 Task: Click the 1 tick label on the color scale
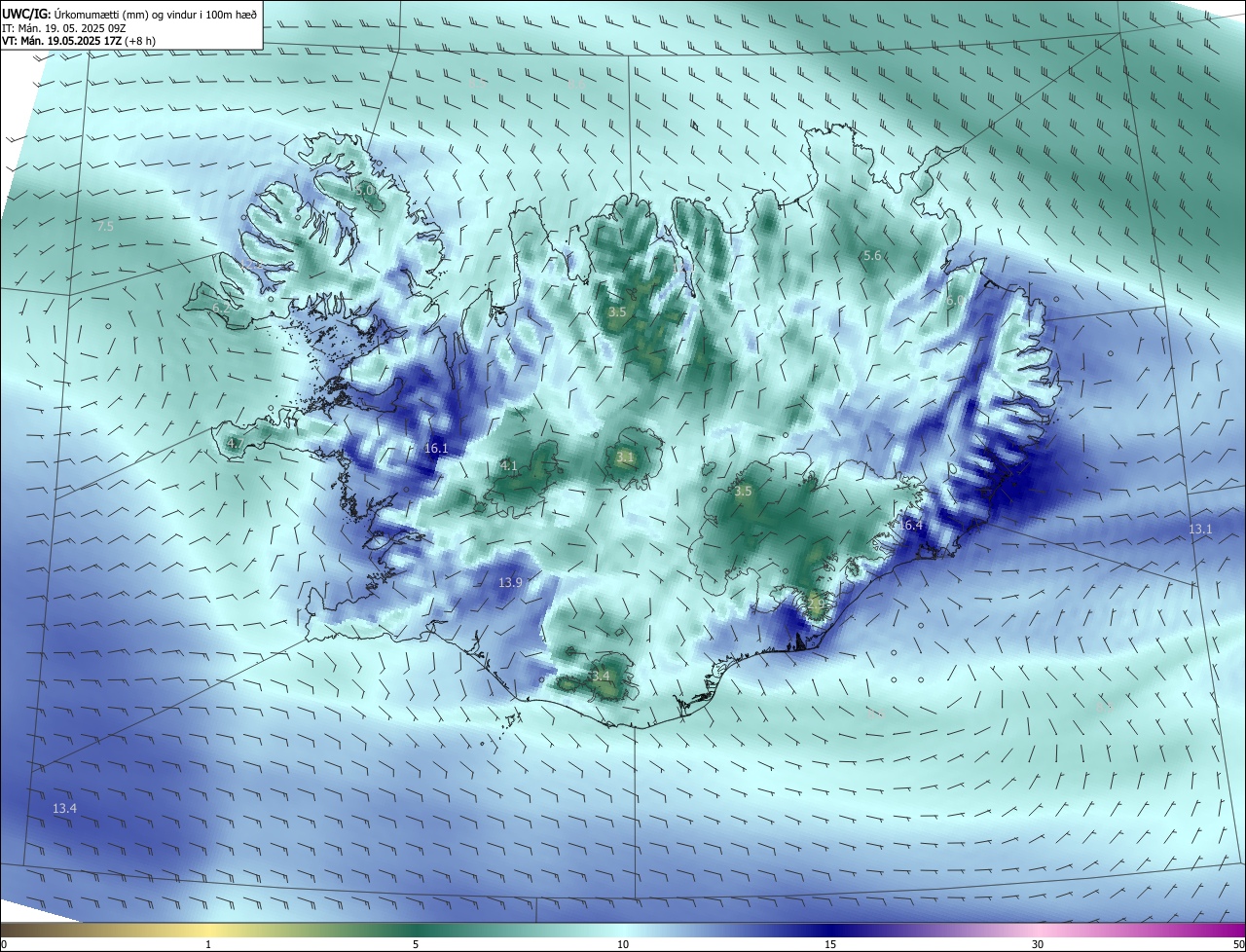tap(208, 945)
